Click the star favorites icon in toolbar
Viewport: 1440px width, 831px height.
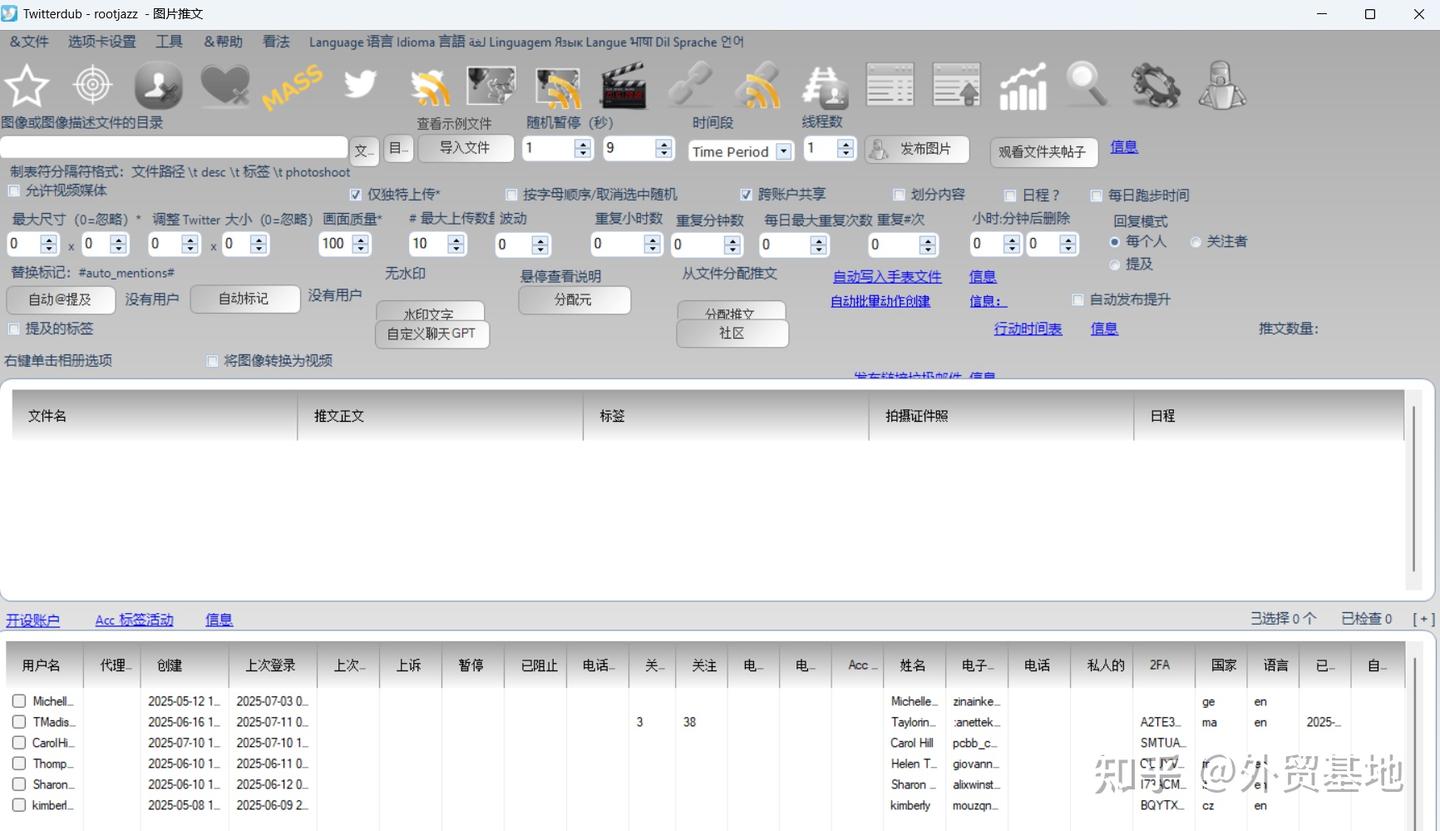click(x=27, y=86)
